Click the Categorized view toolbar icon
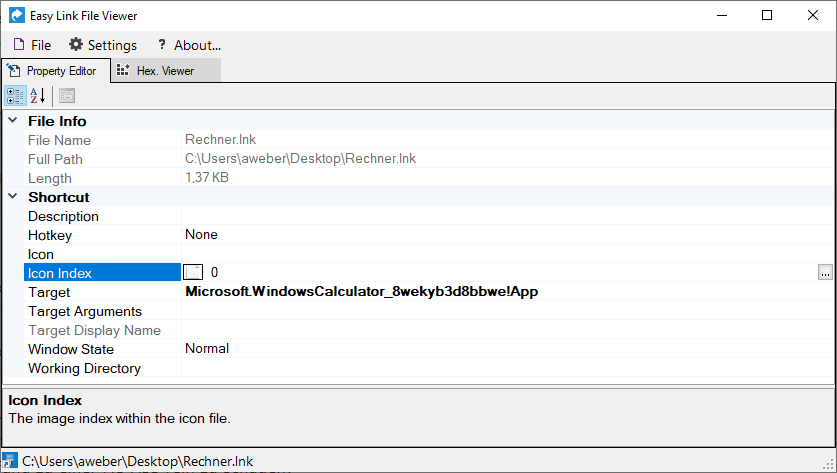 click(15, 96)
